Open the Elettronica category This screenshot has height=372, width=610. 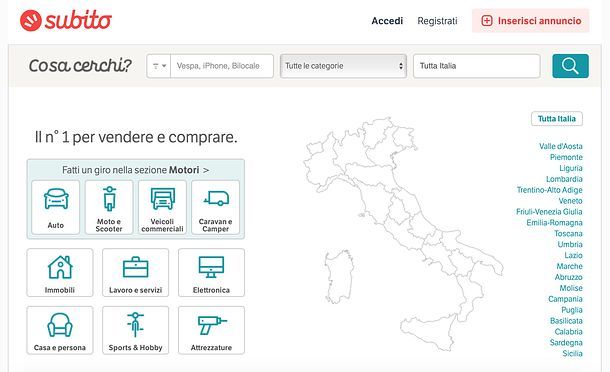point(211,273)
